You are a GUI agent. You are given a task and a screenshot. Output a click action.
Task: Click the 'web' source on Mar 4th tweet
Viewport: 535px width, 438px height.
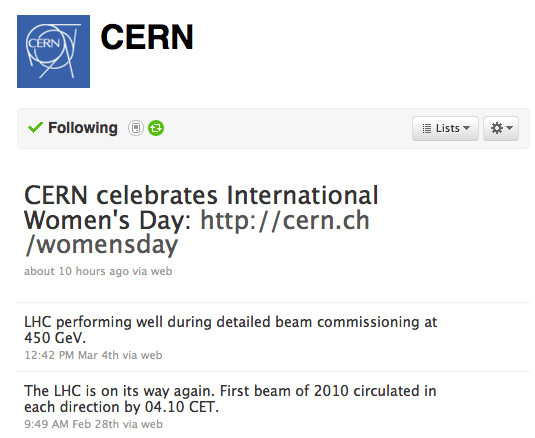pyautogui.click(x=151, y=355)
